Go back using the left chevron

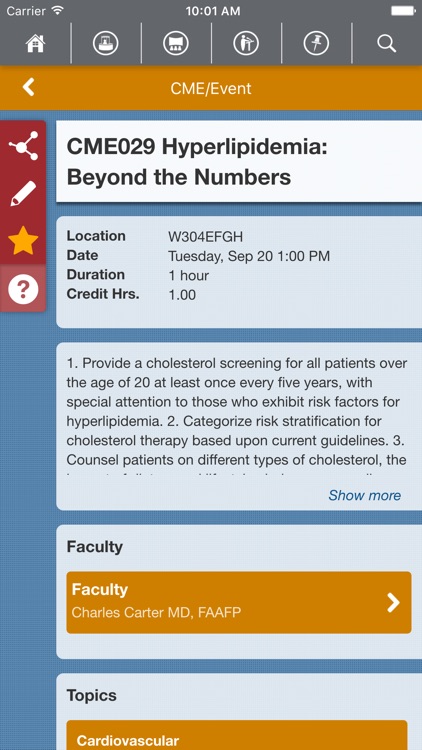[28, 88]
